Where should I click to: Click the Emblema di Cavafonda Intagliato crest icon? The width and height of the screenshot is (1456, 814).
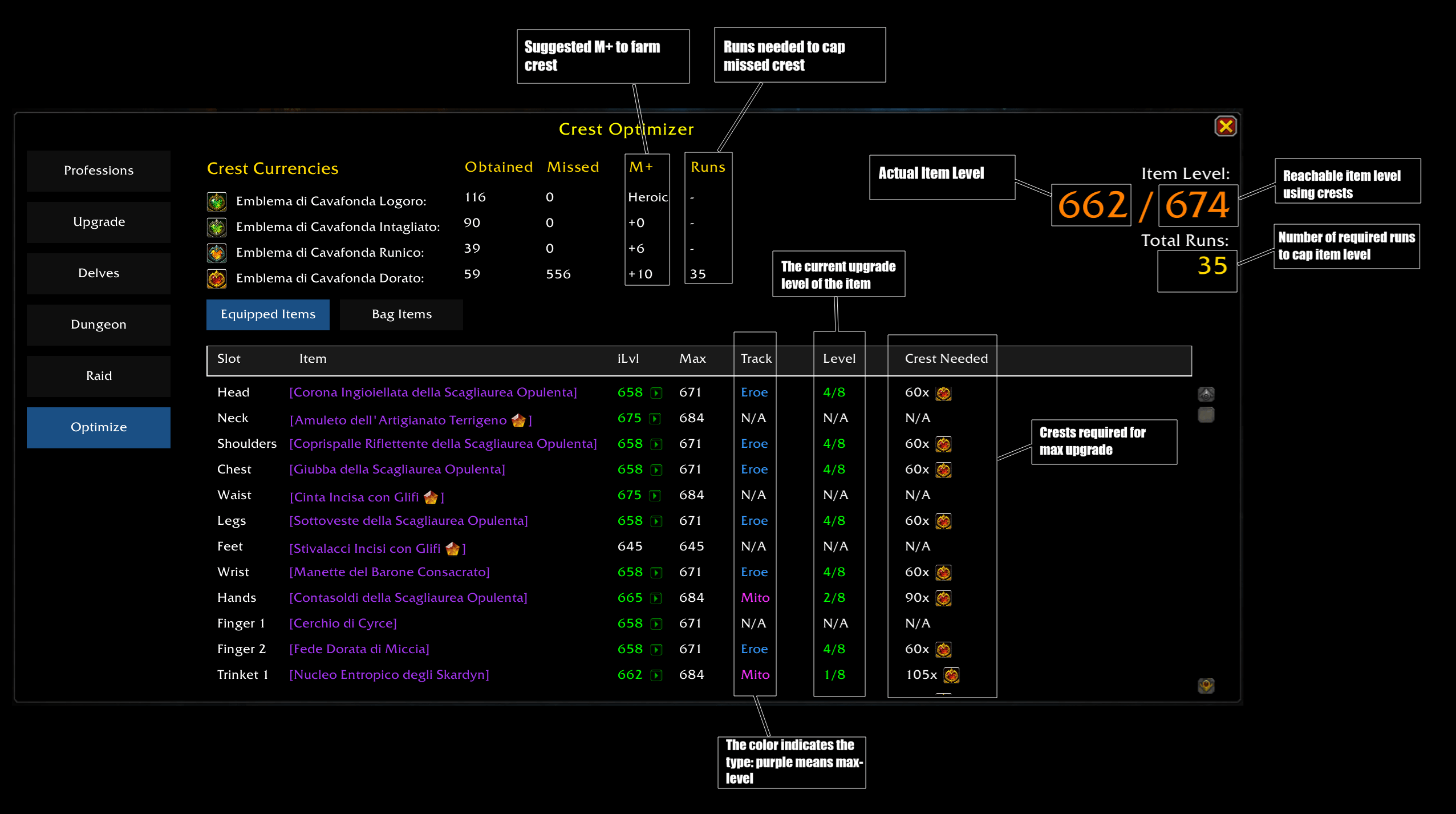tap(217, 227)
